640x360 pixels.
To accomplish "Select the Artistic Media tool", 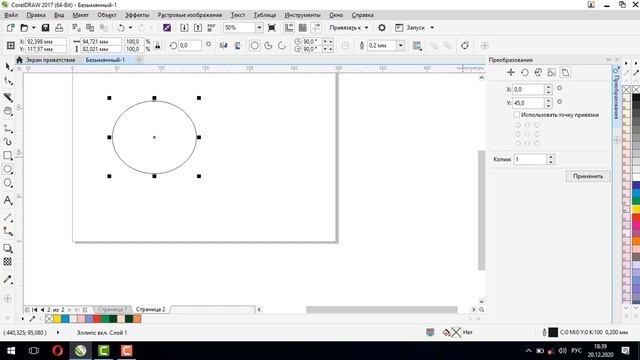I will point(8,142).
